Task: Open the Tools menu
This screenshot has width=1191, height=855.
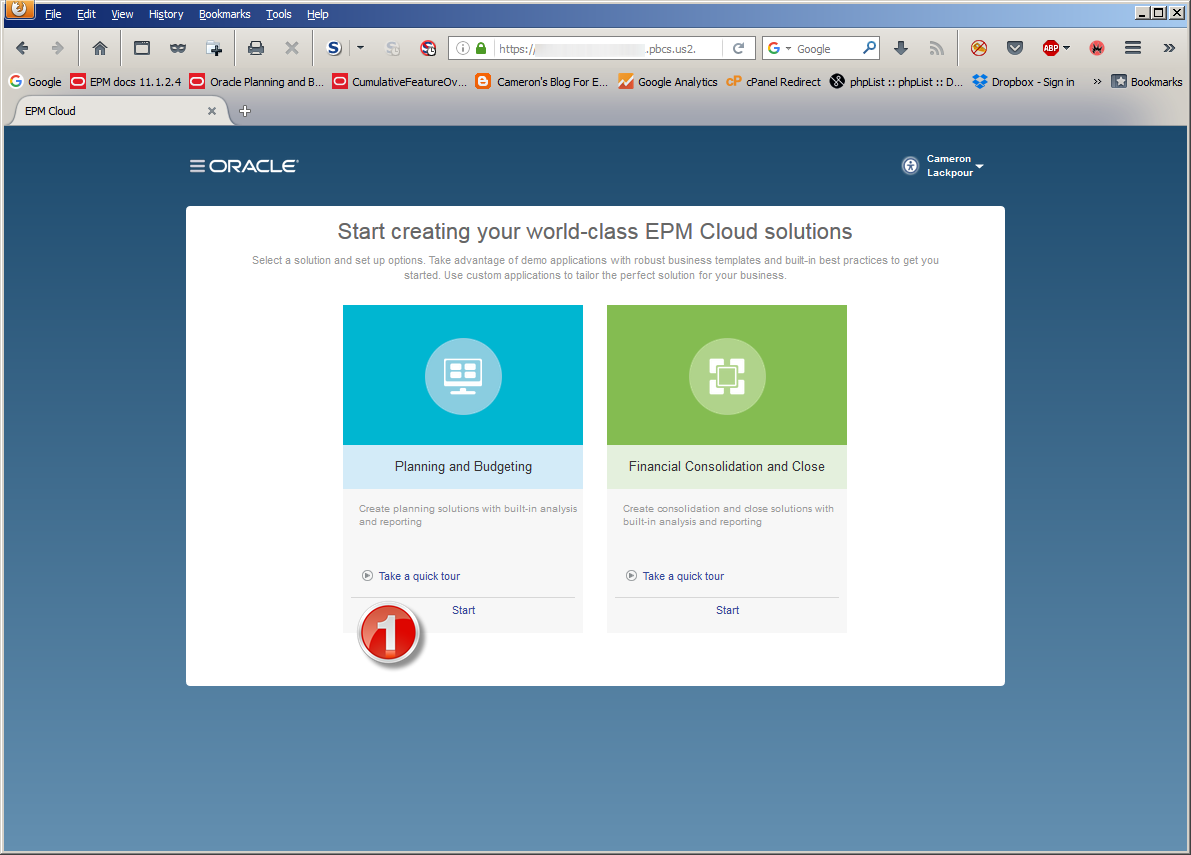Action: [x=279, y=14]
